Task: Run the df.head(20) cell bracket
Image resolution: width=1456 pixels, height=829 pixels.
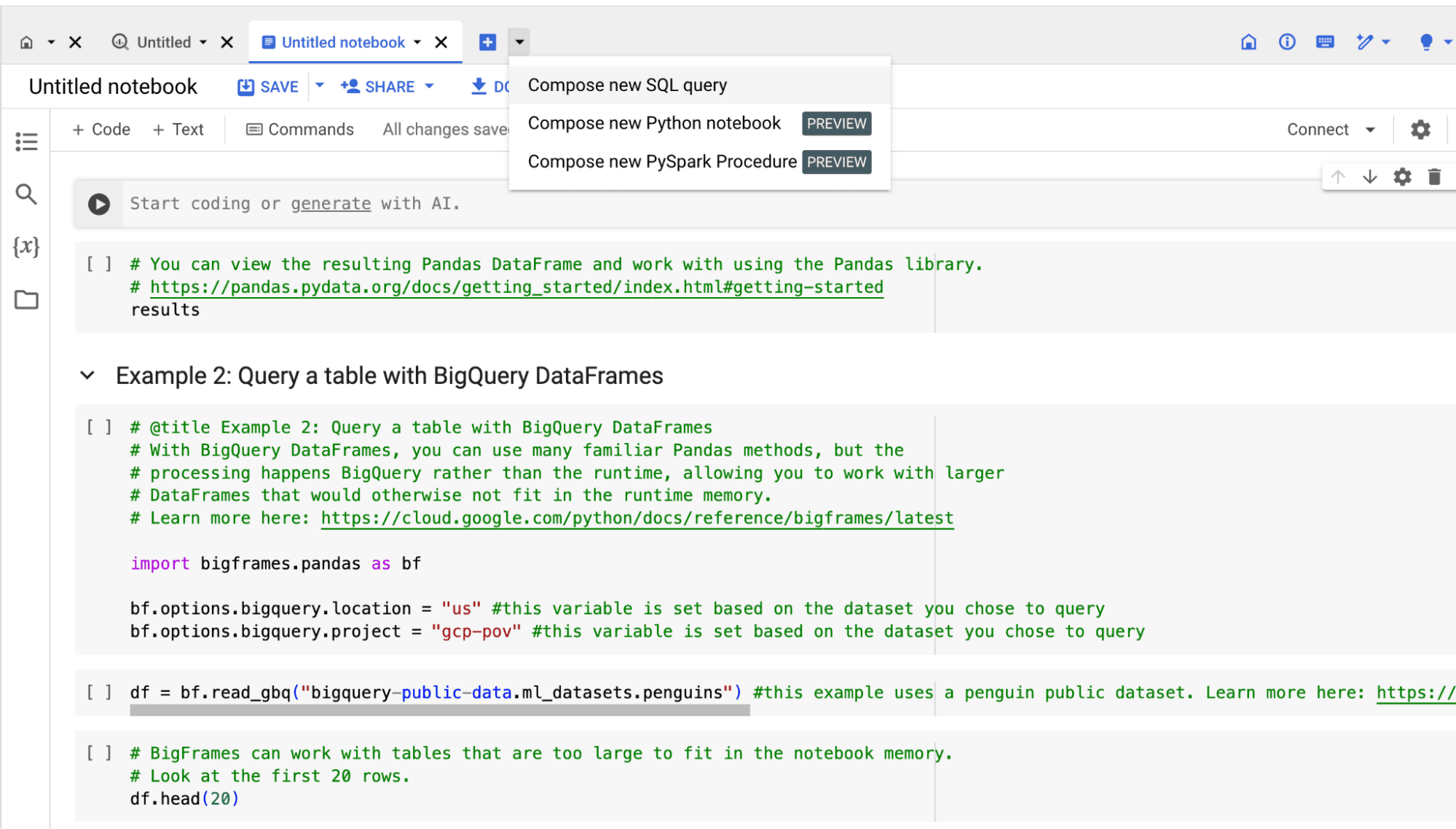Action: coord(99,753)
